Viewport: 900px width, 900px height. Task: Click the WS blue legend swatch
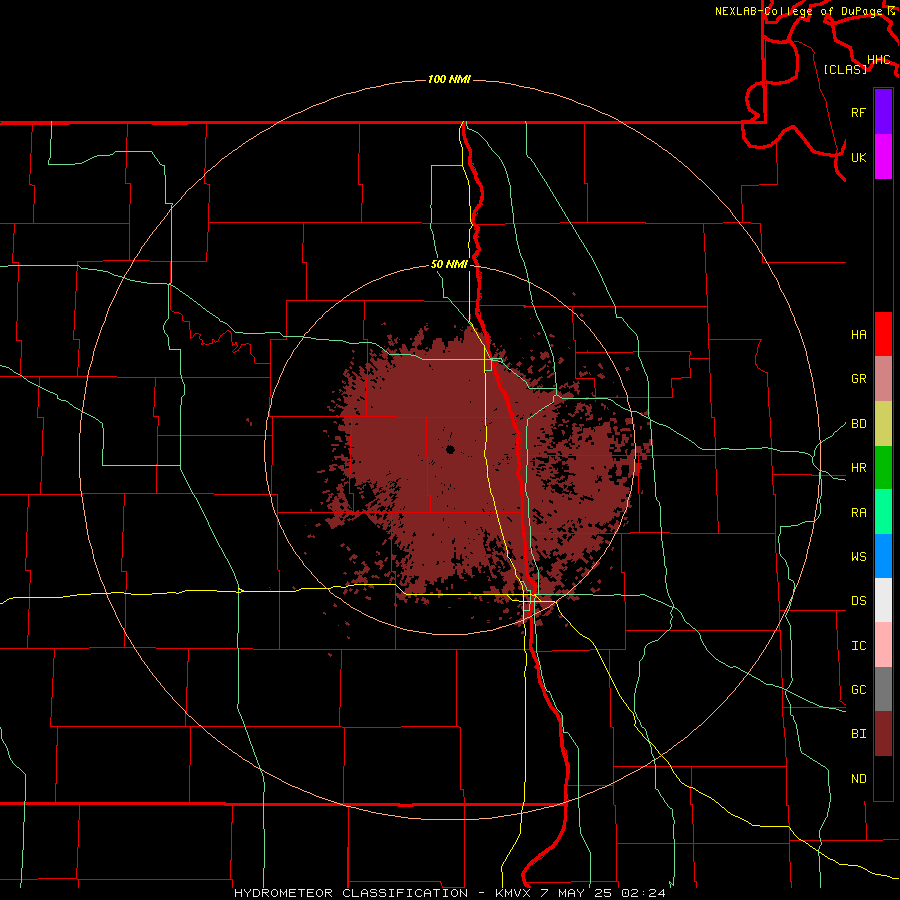883,556
